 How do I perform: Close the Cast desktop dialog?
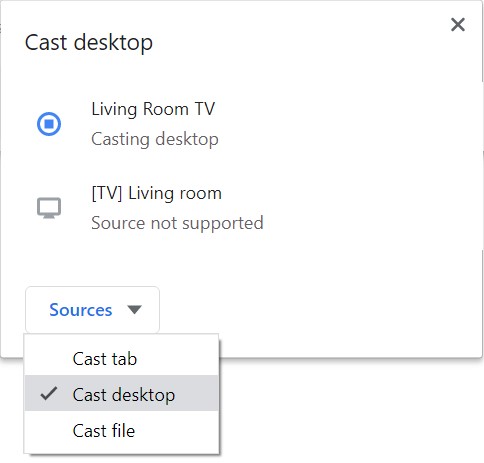point(458,25)
